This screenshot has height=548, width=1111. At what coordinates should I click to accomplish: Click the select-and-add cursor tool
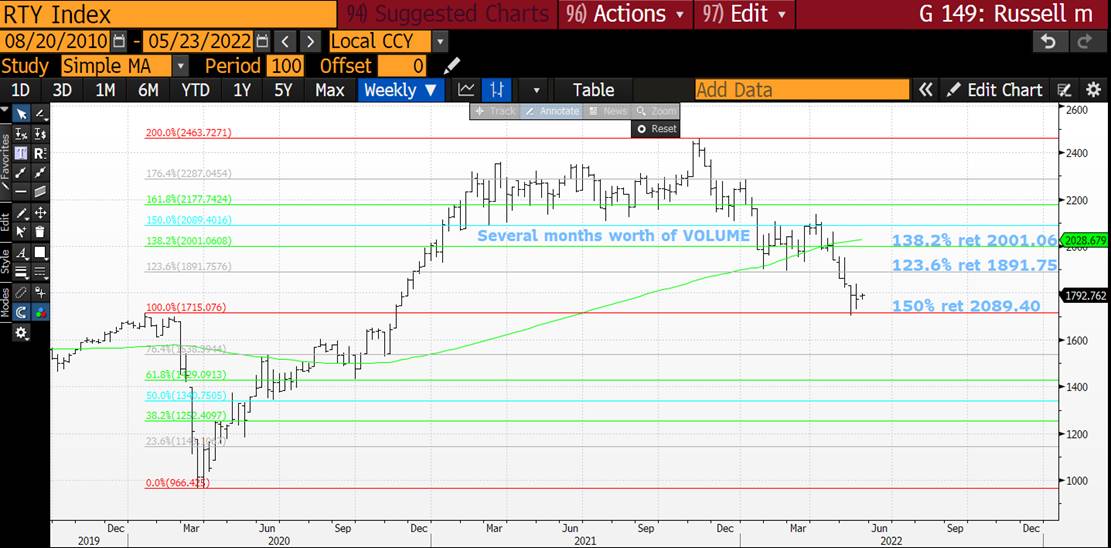pyautogui.click(x=22, y=231)
